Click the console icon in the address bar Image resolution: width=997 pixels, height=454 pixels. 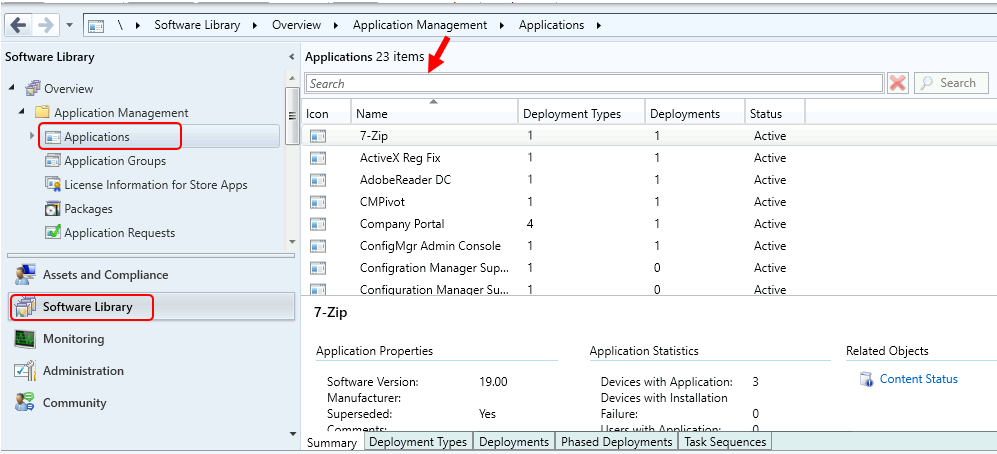point(96,26)
